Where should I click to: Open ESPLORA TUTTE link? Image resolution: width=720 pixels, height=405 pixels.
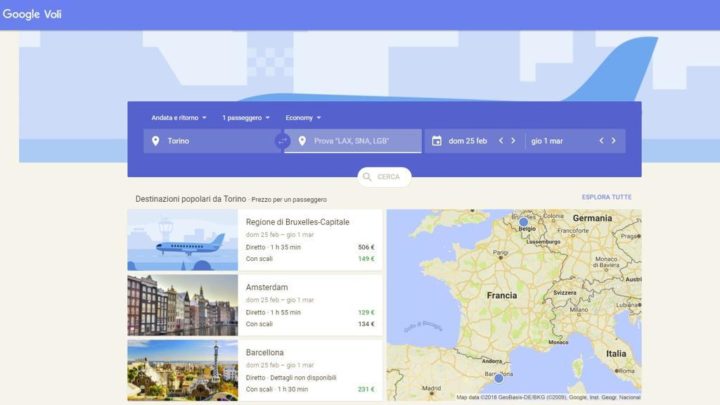(607, 197)
